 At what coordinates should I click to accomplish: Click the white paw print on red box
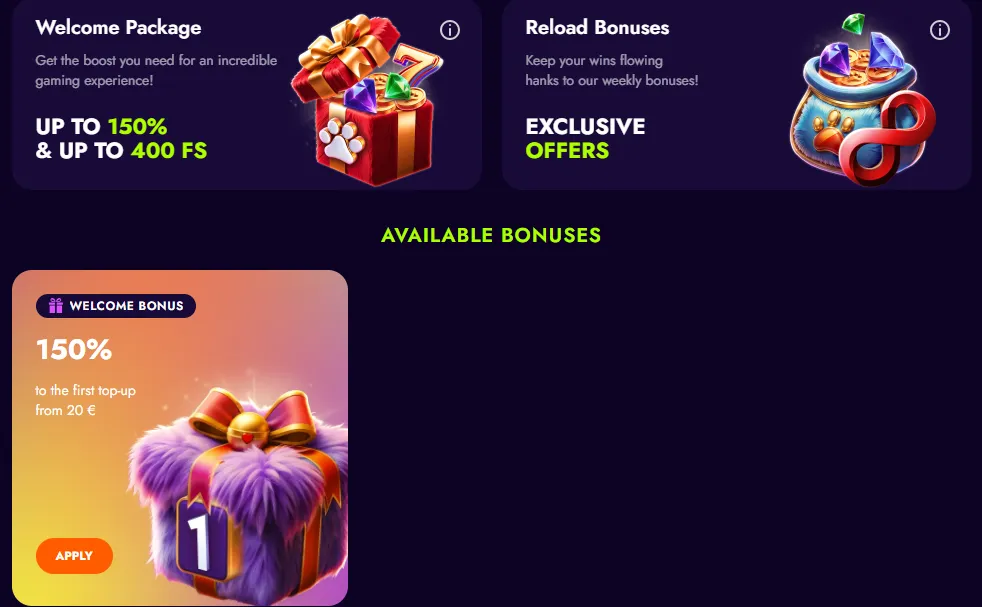click(x=341, y=140)
